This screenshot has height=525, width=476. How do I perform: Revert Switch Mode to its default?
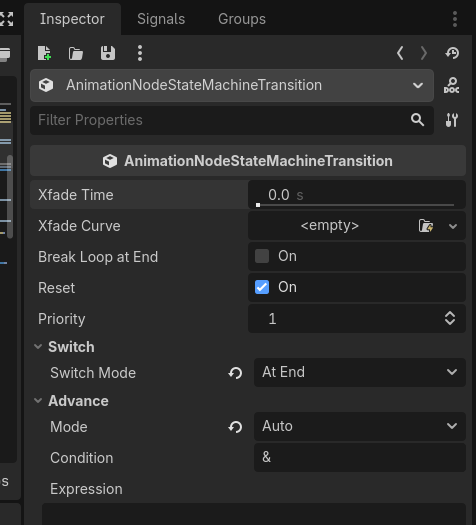pos(235,373)
